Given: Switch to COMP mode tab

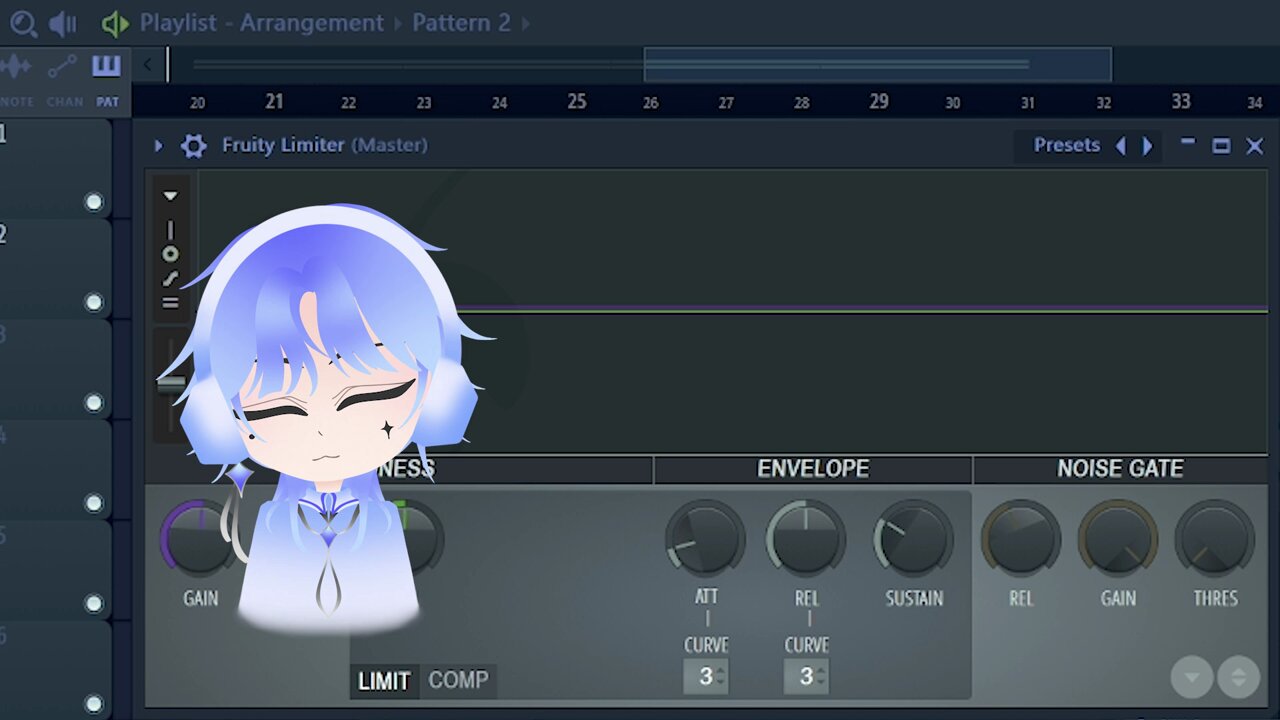Looking at the screenshot, I should pos(458,681).
